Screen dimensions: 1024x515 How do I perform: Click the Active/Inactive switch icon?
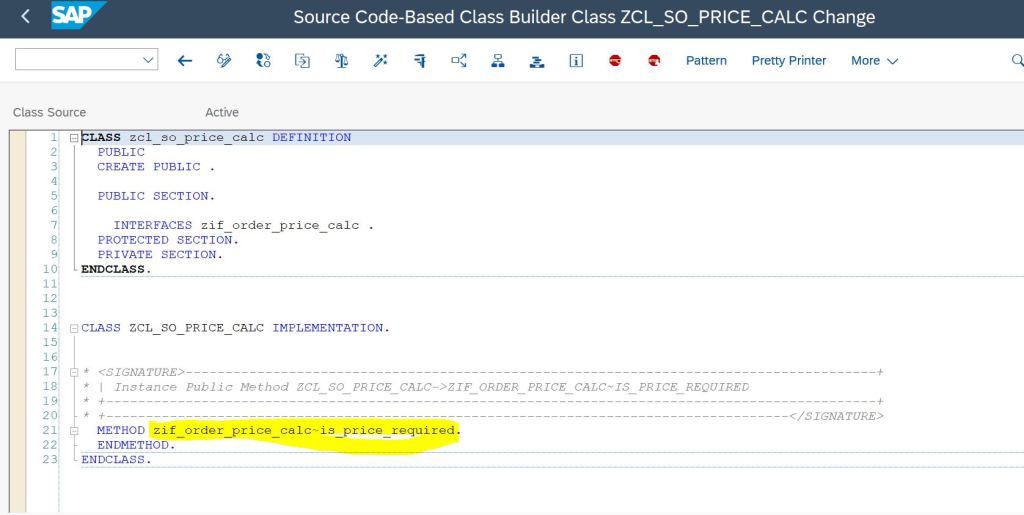tap(263, 61)
